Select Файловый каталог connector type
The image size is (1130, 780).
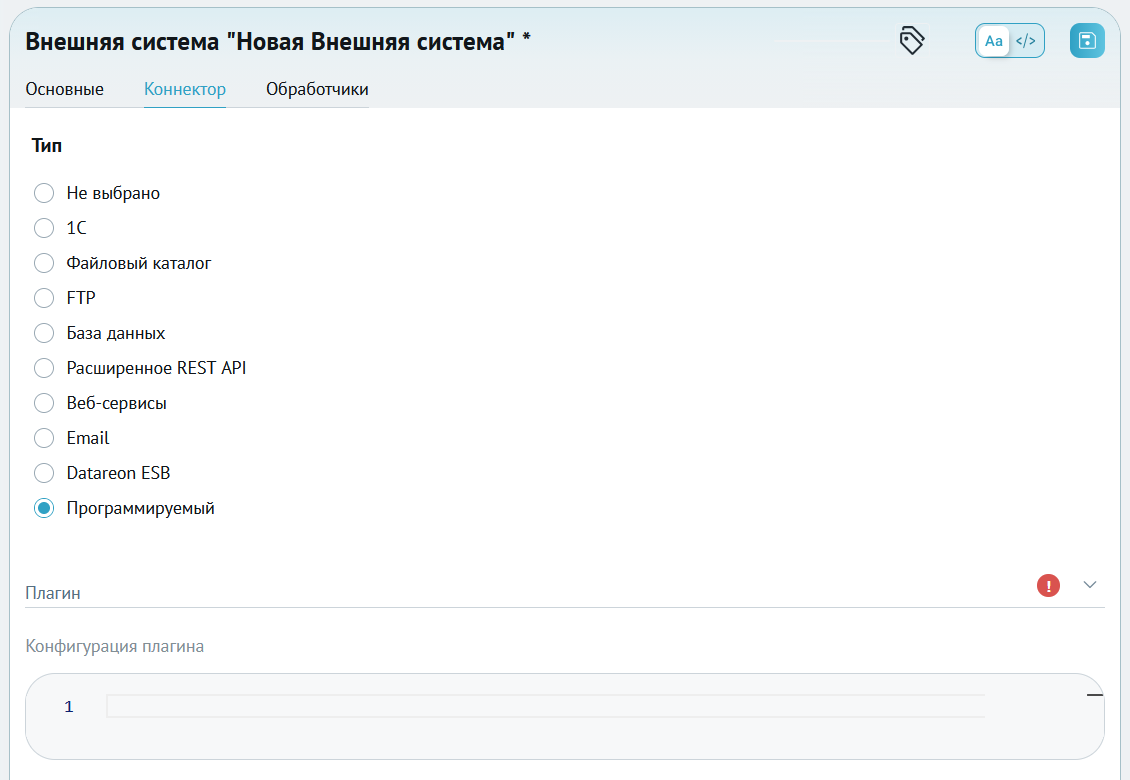44,263
